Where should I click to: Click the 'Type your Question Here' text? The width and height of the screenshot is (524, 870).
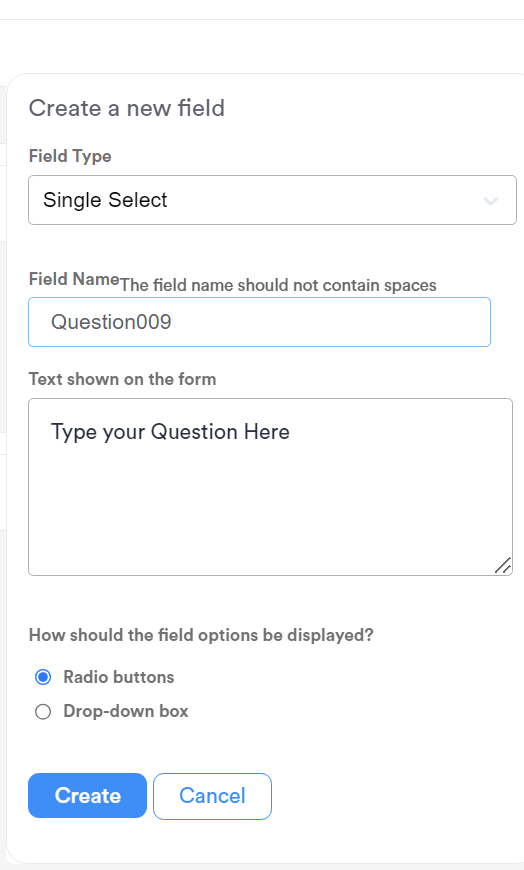click(x=170, y=432)
